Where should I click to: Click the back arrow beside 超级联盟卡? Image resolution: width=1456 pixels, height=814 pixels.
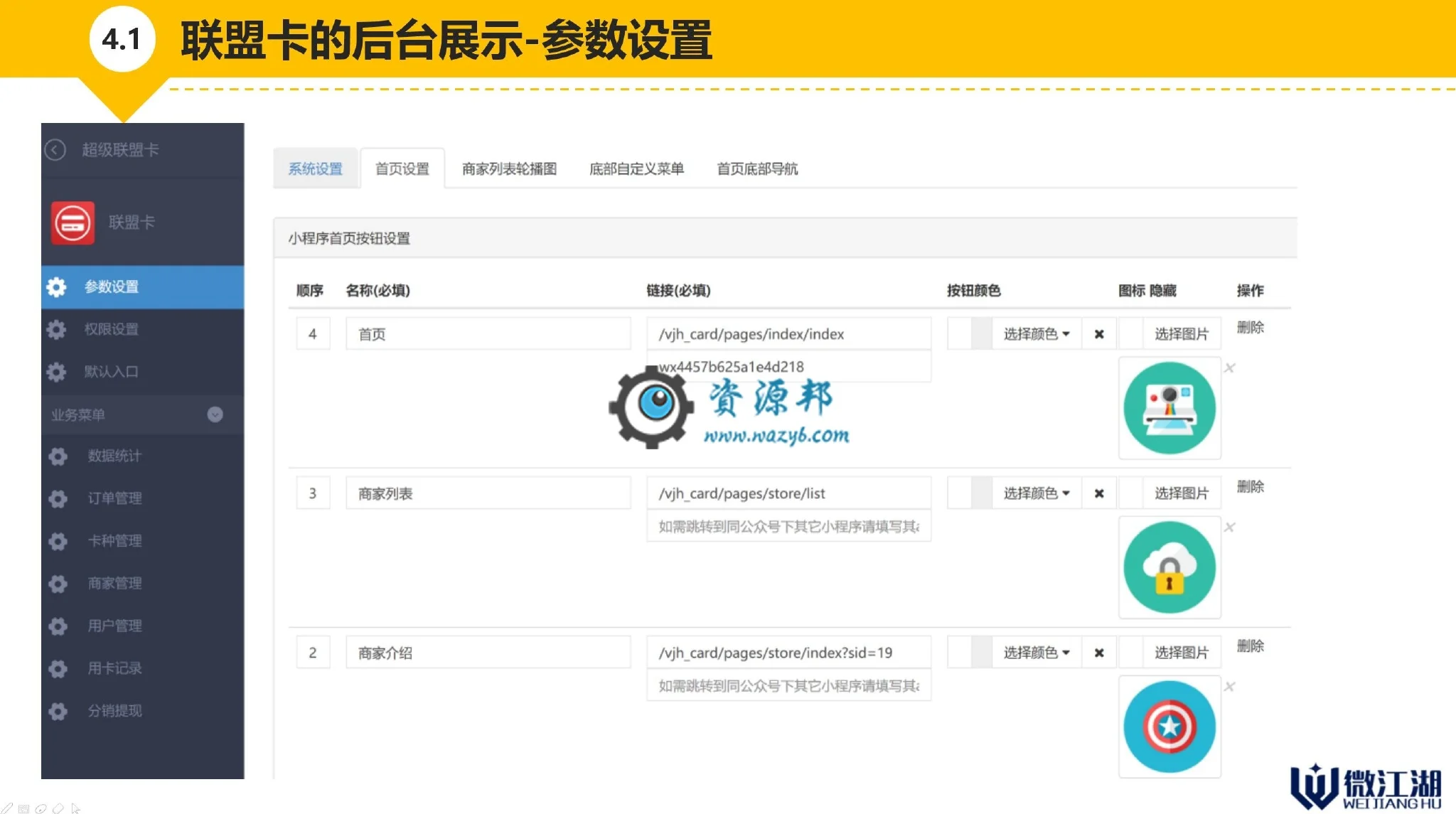click(x=55, y=150)
